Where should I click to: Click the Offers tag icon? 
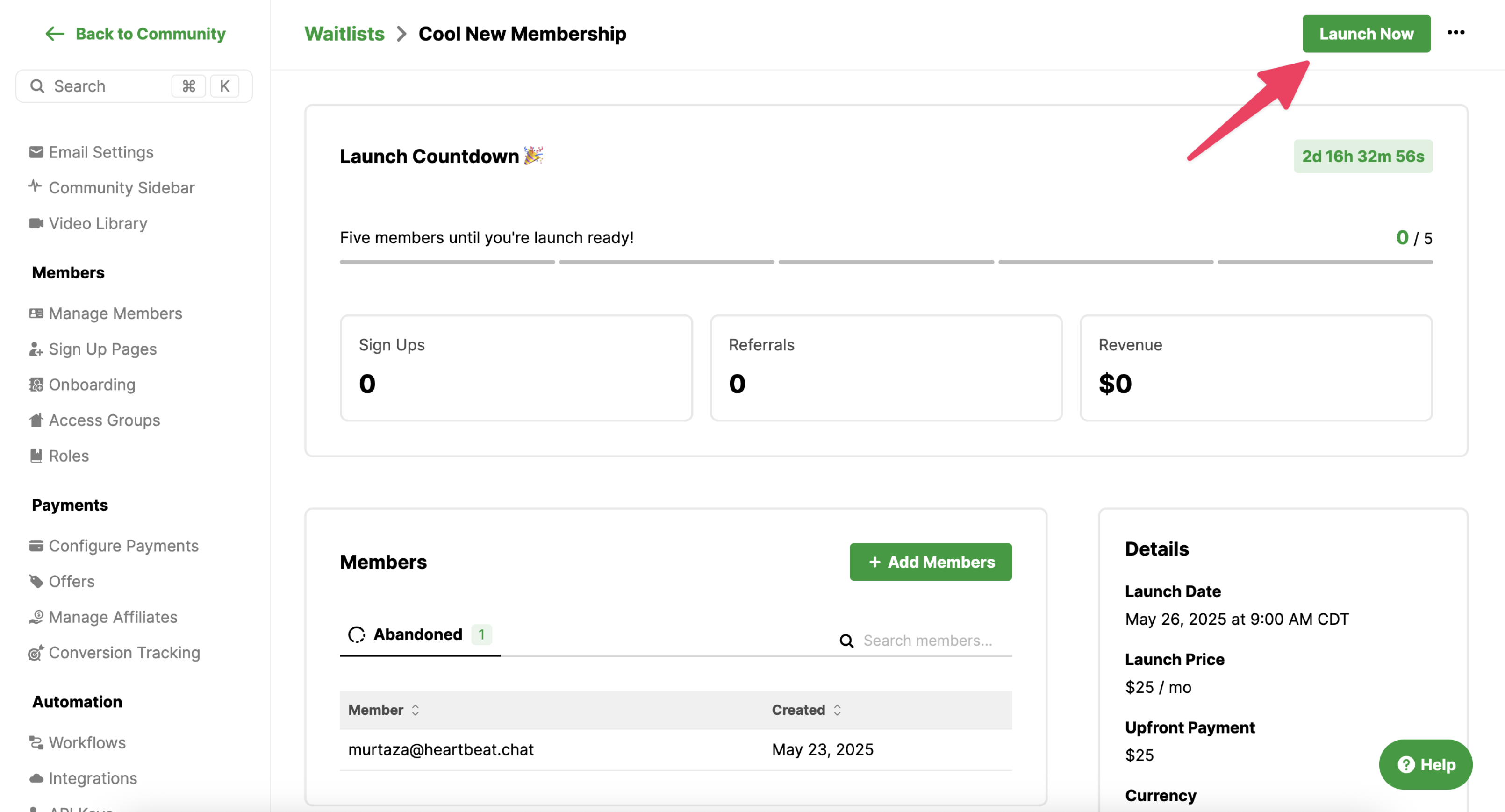[36, 581]
